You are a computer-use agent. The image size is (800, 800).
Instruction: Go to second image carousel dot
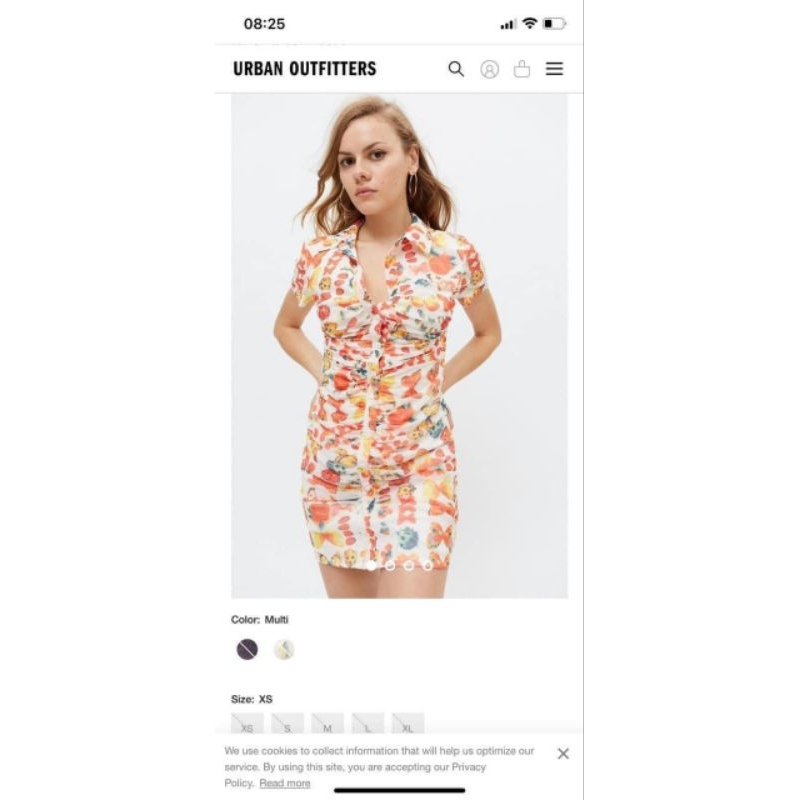[390, 565]
